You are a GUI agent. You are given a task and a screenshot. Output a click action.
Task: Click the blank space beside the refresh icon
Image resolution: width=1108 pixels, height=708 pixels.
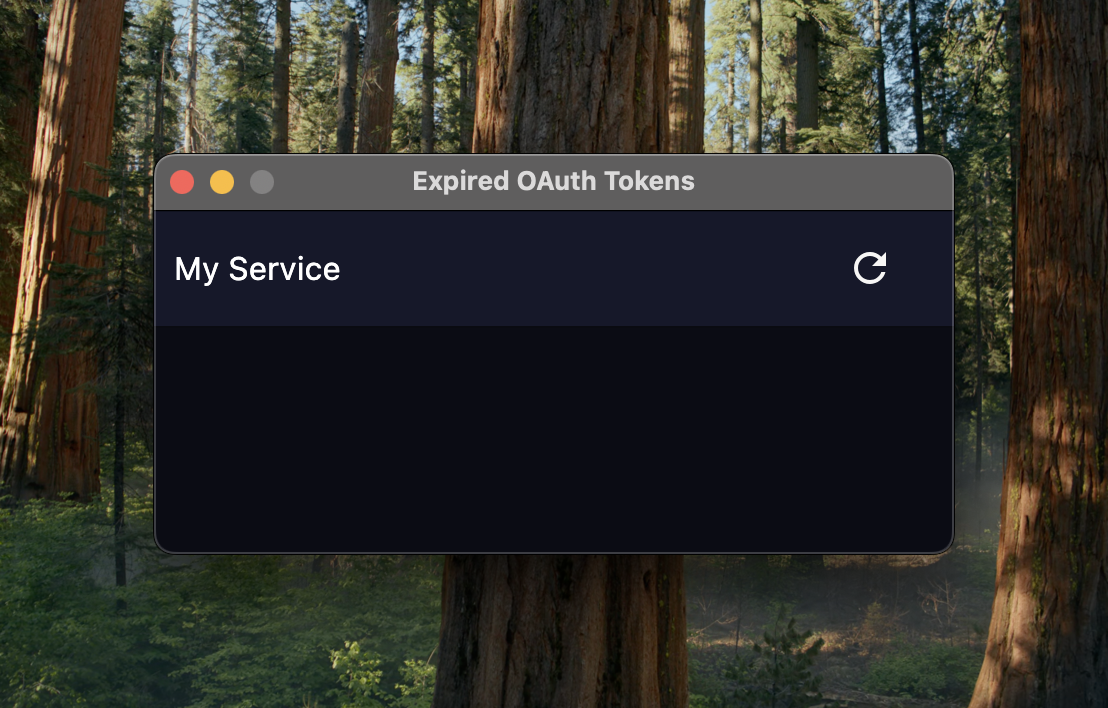click(x=920, y=269)
